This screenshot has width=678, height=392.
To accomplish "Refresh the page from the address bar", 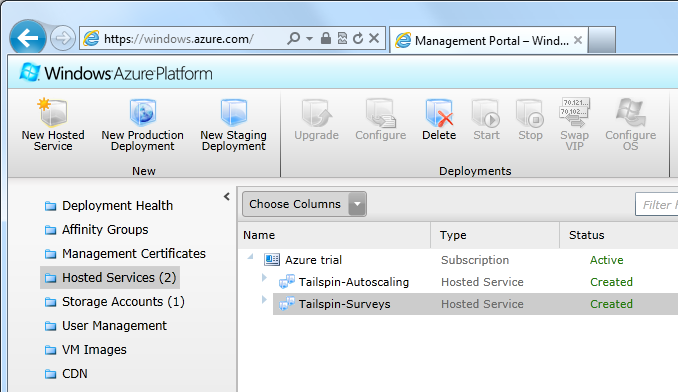I will click(358, 38).
